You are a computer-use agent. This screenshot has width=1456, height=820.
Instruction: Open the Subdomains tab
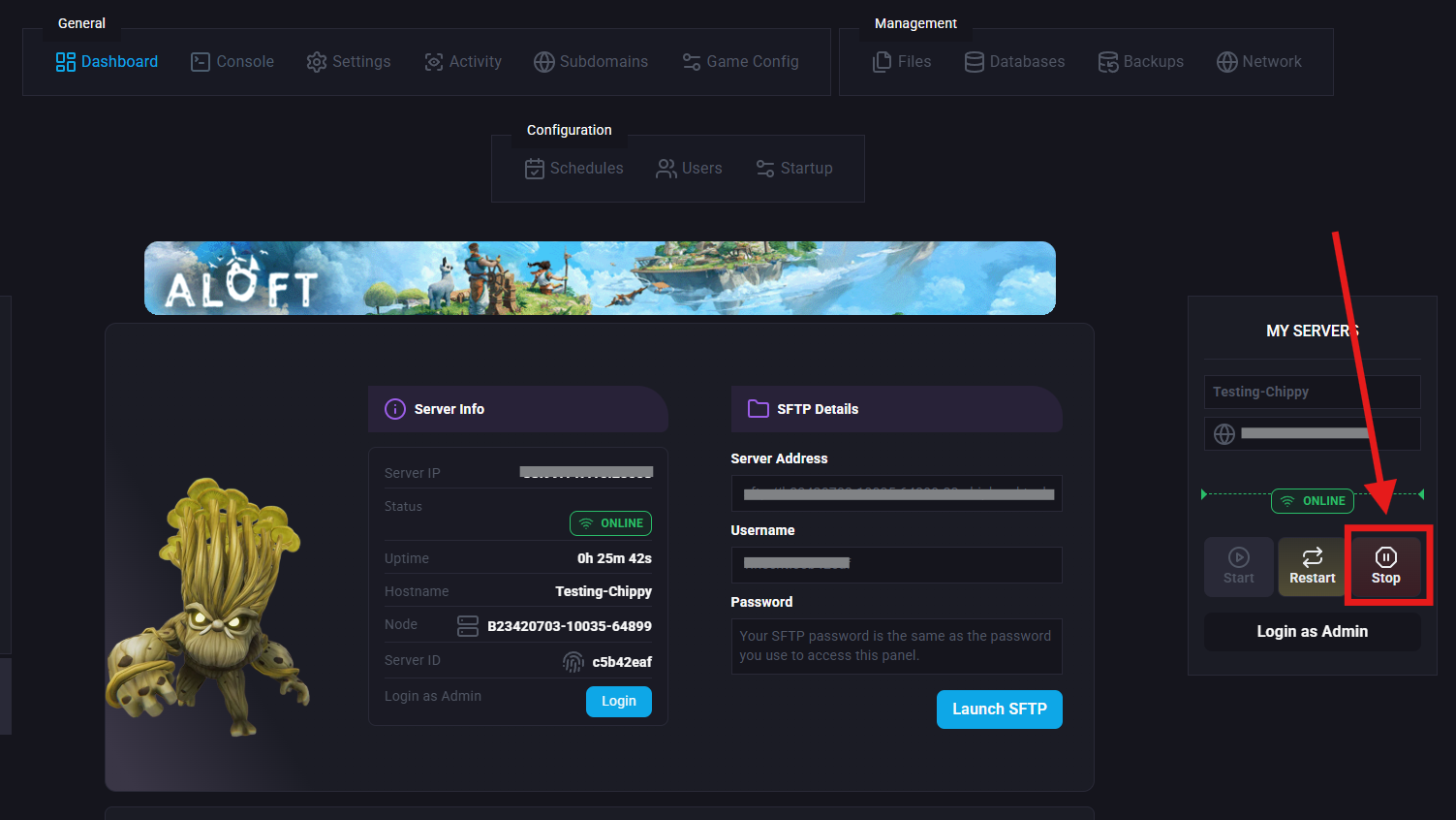coord(591,62)
